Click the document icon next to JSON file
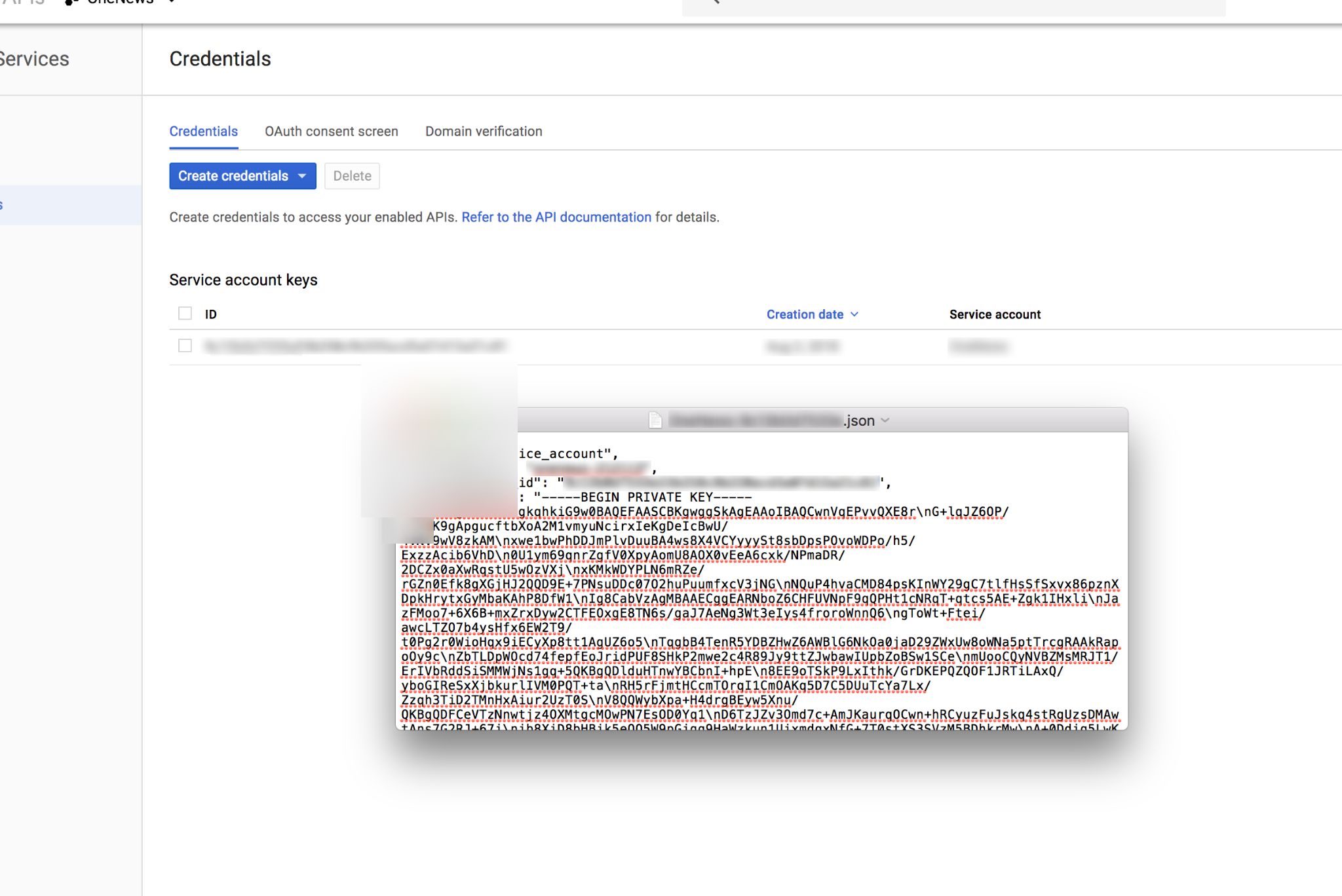 point(655,419)
